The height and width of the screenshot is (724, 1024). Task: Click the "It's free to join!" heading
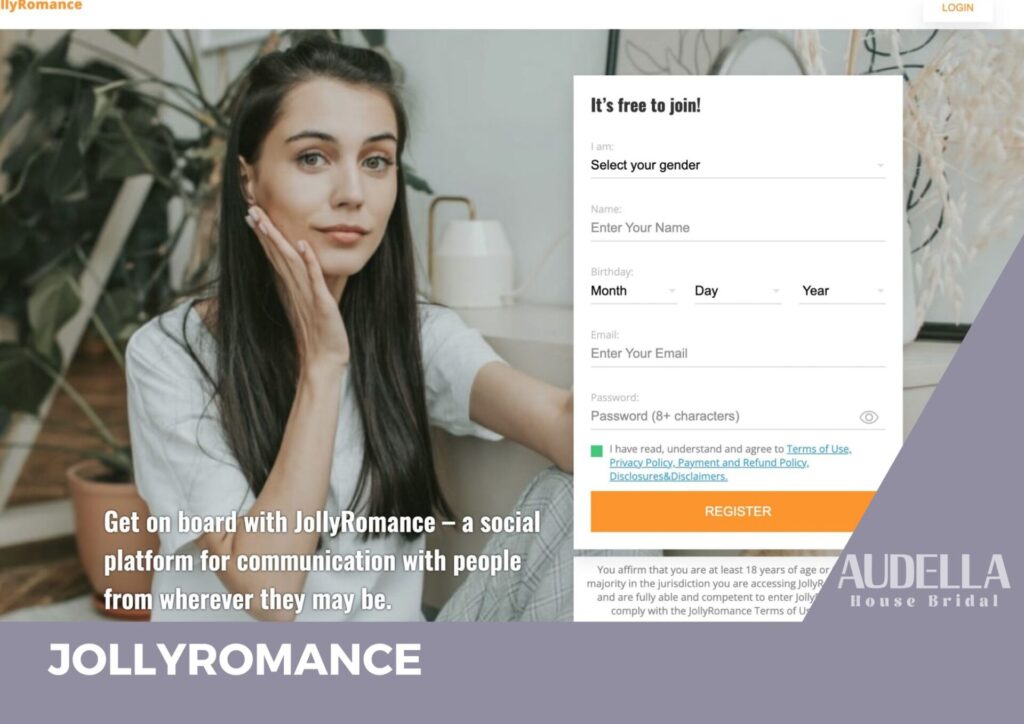point(645,105)
